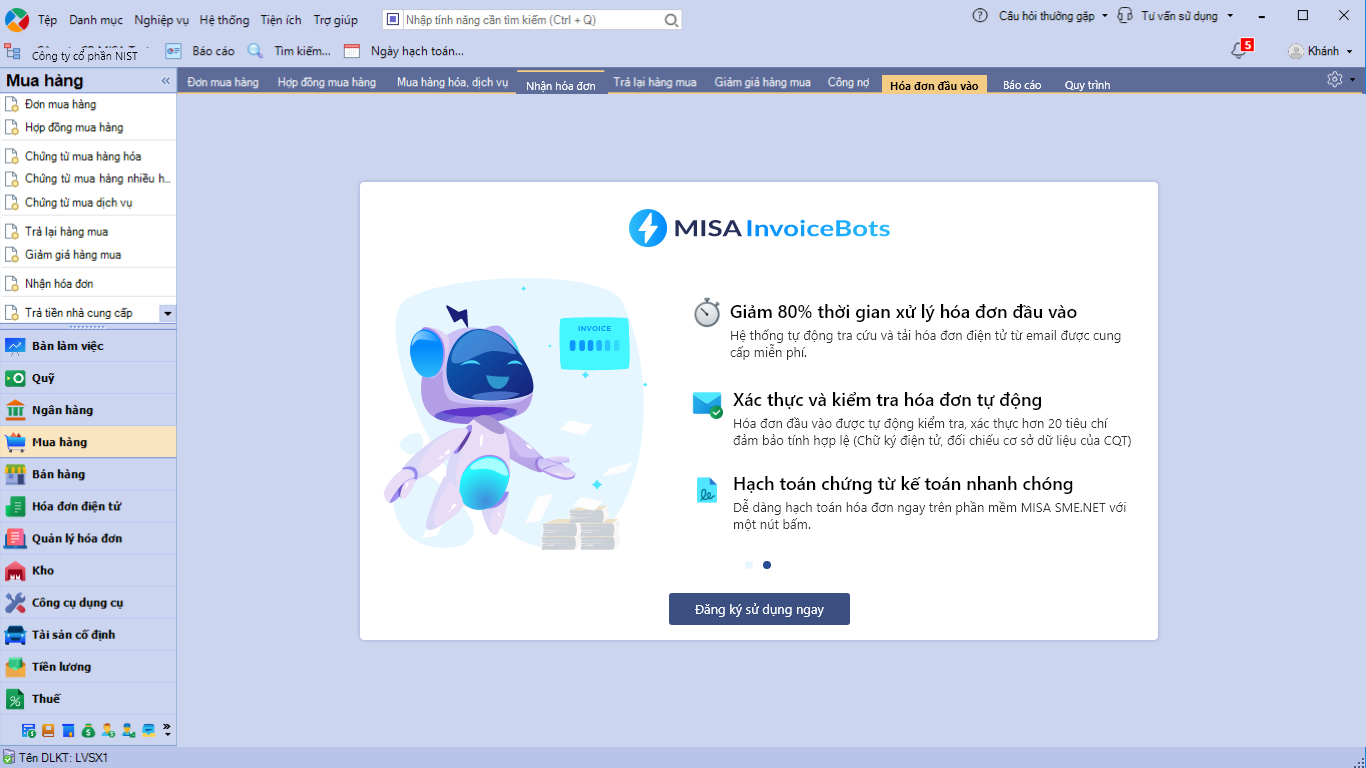This screenshot has height=768, width=1366.
Task: Click the blue archive box icon
Action: pyautogui.click(x=148, y=731)
